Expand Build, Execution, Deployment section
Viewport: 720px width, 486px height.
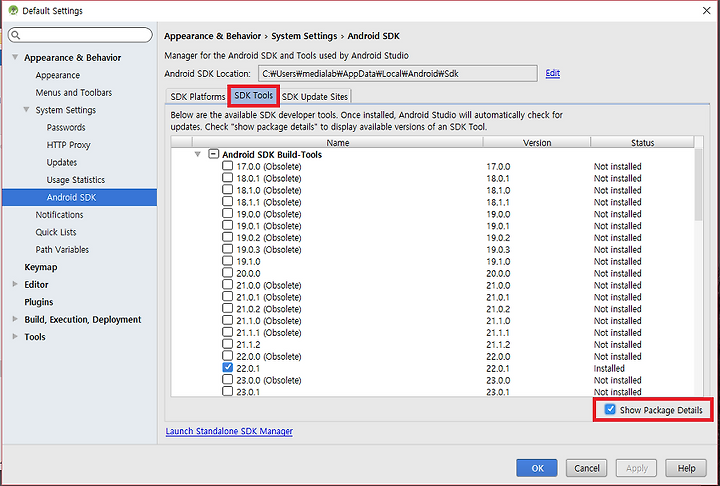coord(15,319)
